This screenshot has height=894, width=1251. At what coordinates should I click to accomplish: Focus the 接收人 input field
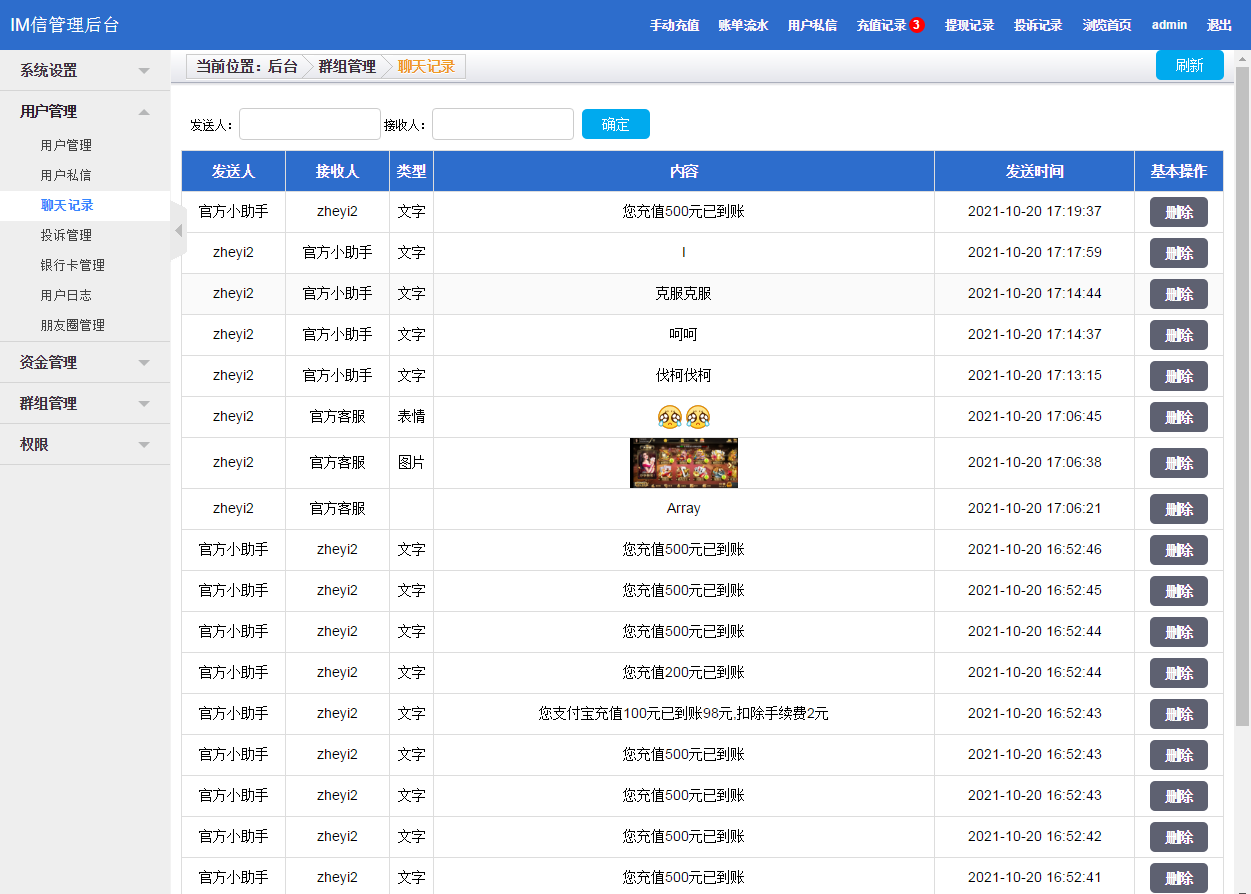tap(502, 124)
